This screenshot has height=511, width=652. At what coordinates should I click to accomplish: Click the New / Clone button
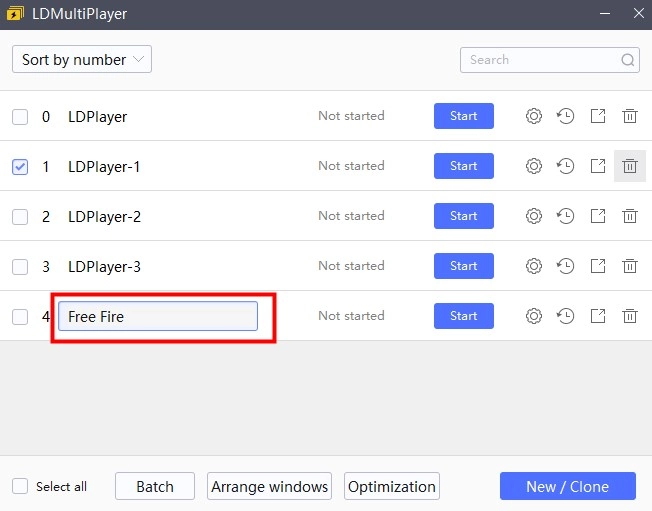click(x=568, y=486)
